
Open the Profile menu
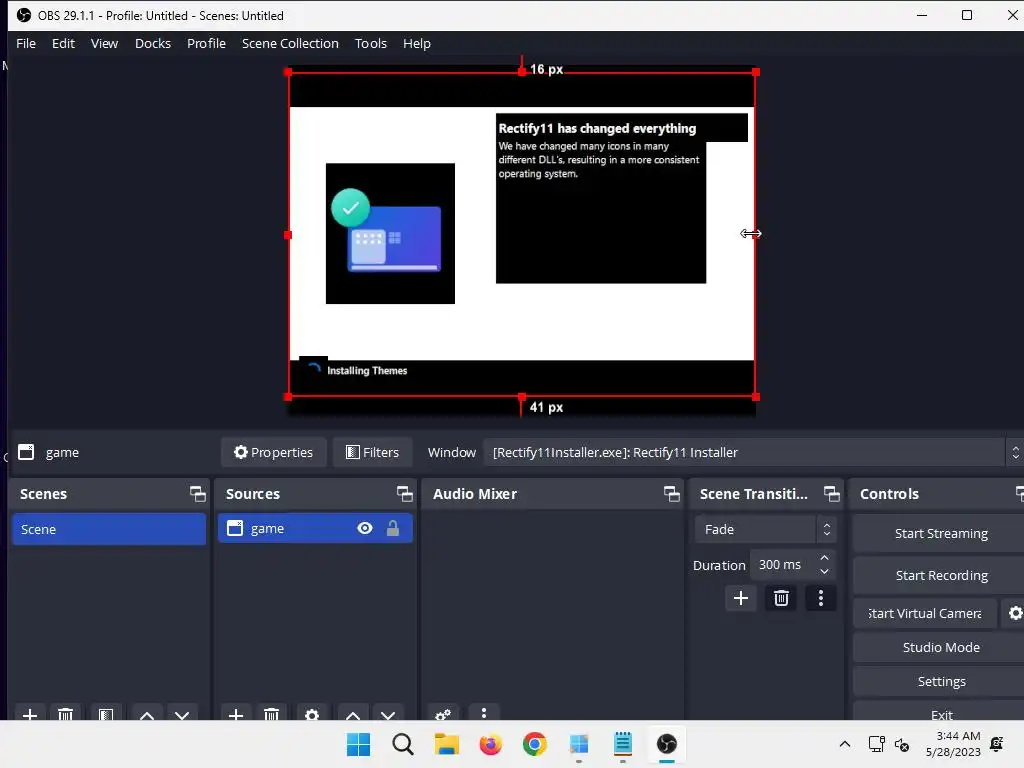206,44
